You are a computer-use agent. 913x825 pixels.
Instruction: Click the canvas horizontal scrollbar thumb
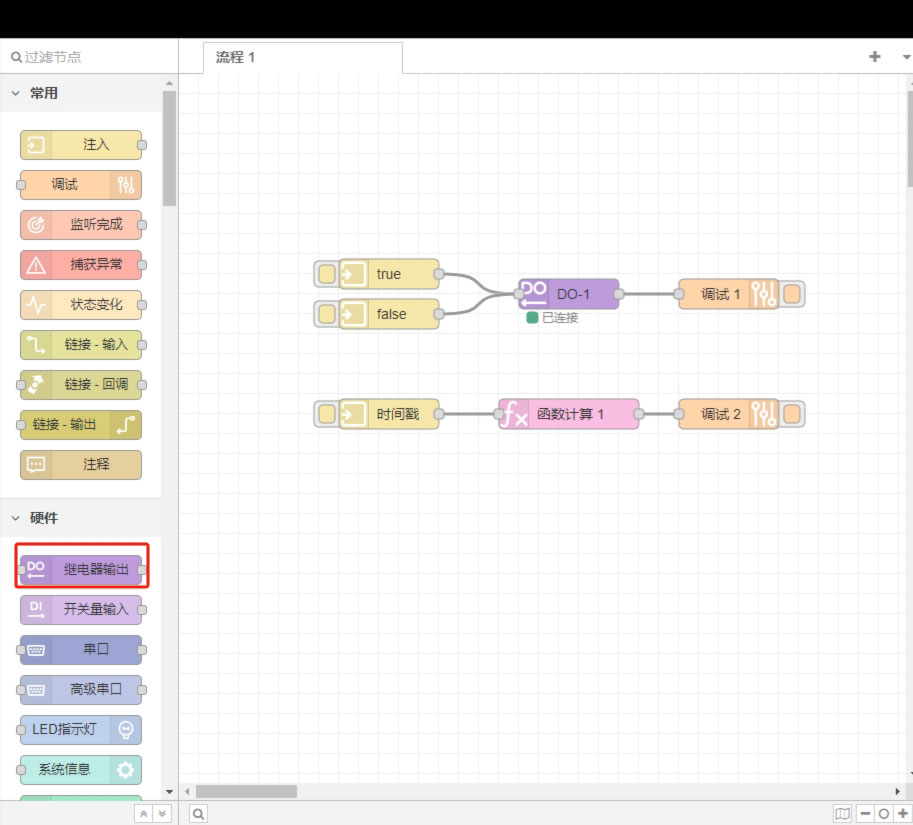[x=246, y=791]
